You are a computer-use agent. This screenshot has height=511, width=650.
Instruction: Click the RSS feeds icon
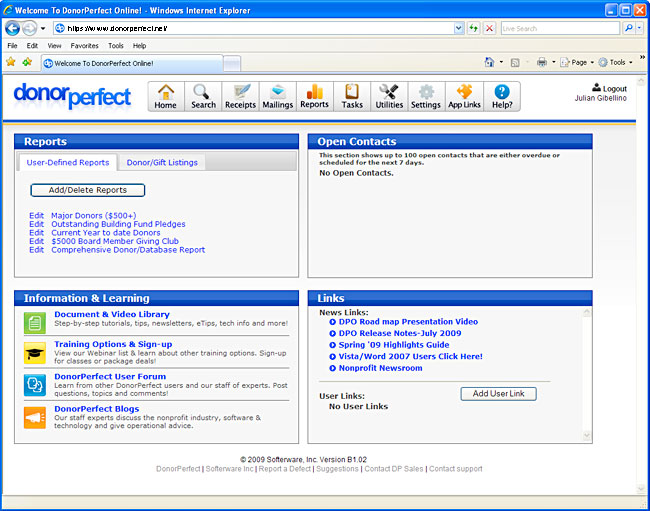click(x=515, y=63)
